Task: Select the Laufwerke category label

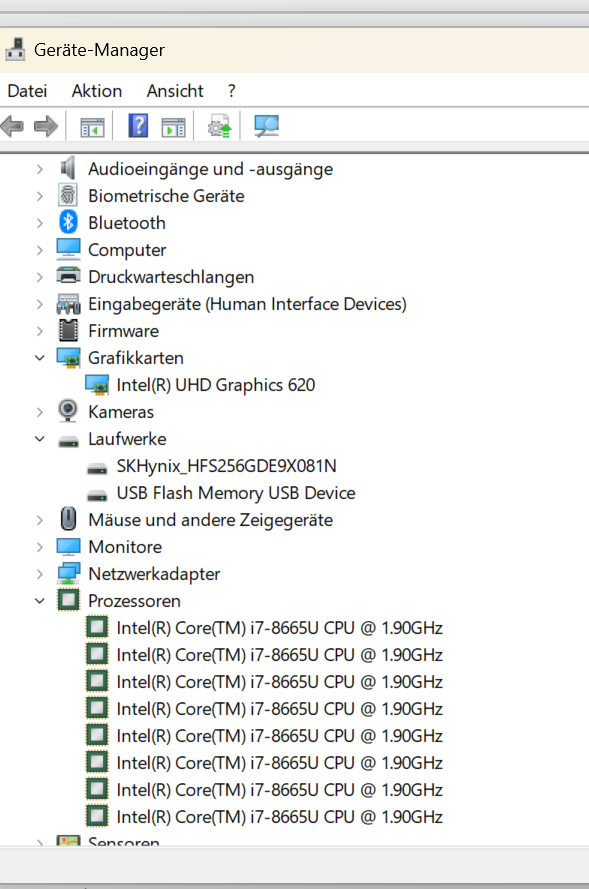Action: [128, 439]
